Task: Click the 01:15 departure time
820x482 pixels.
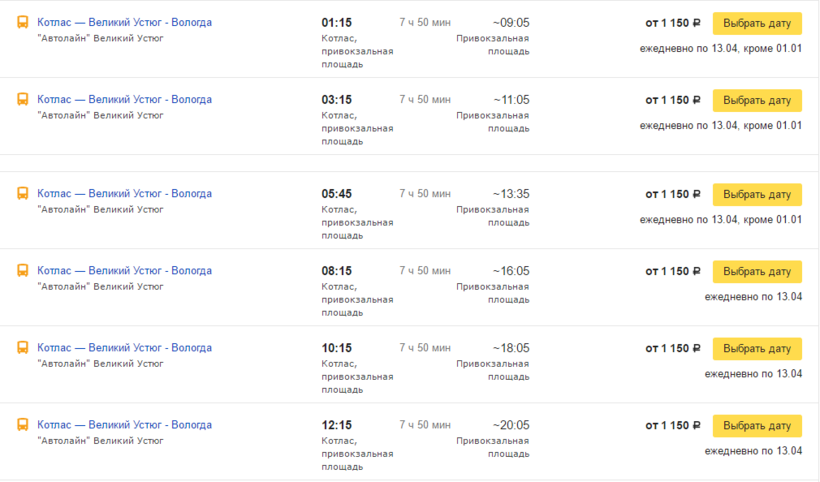Action: point(336,23)
